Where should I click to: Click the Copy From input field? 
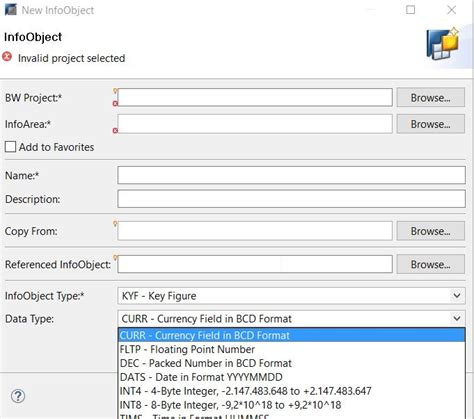pos(255,231)
